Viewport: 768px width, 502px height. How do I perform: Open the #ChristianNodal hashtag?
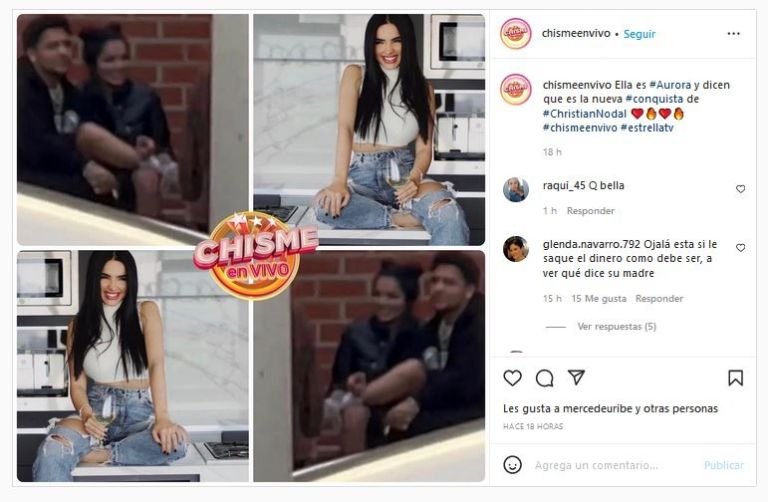tap(584, 114)
